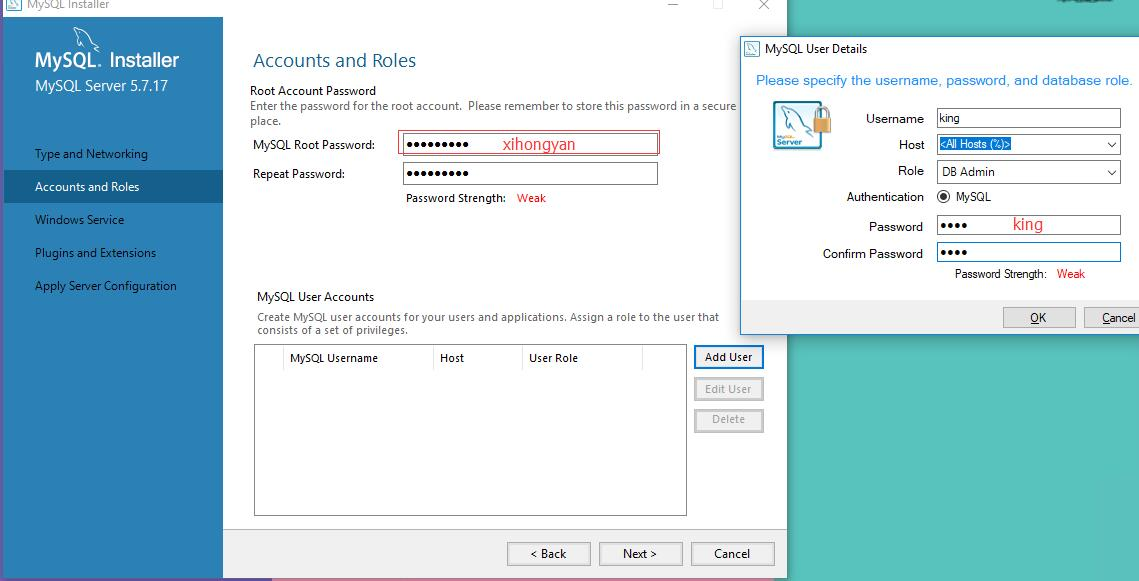
Task: Click the MySQL User Details title bar icon
Action: pos(752,49)
